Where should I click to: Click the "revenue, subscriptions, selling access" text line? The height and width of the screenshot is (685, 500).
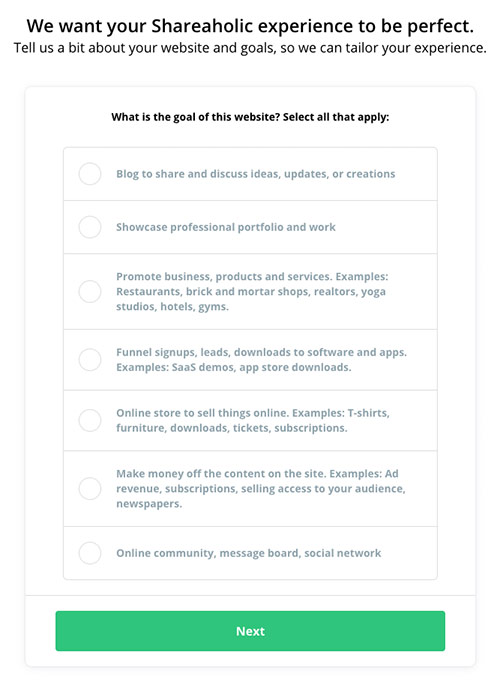click(x=261, y=488)
